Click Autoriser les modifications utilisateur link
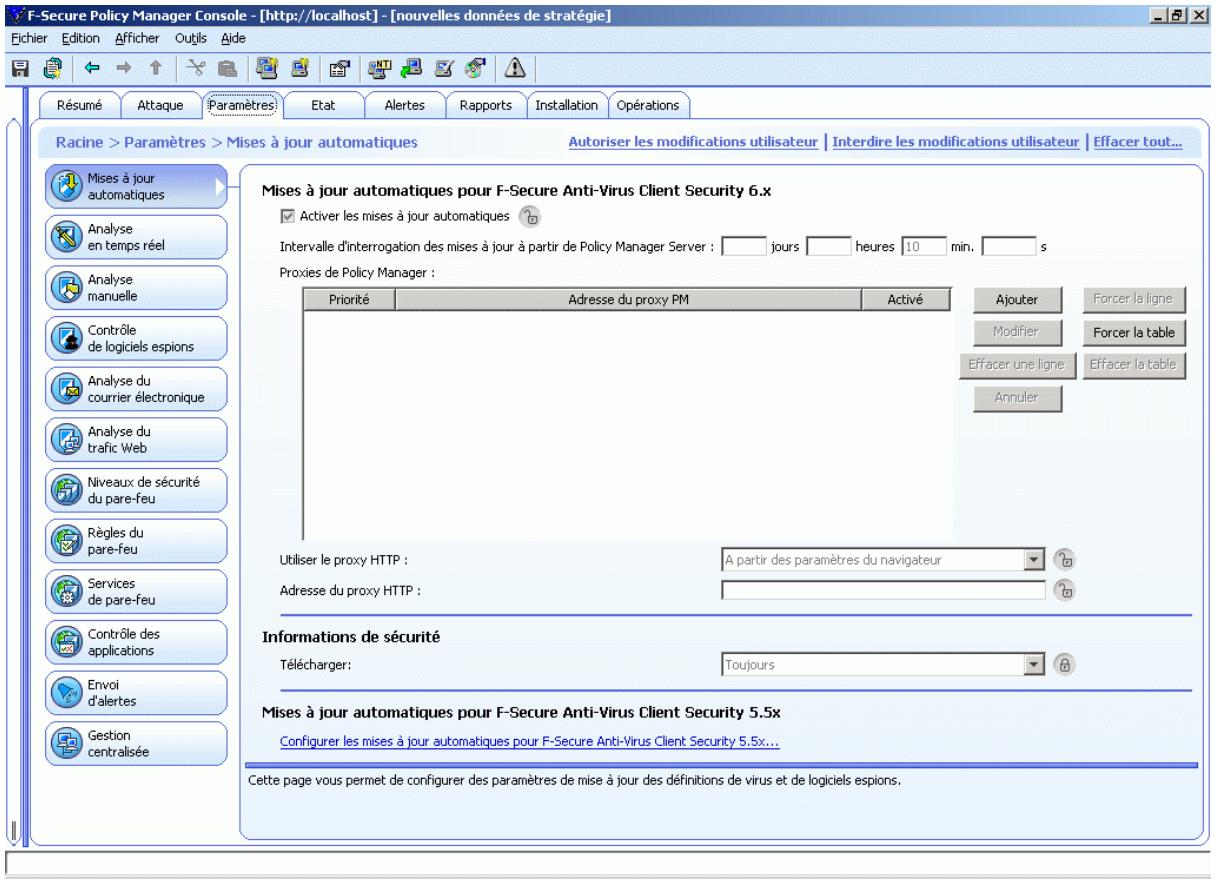 (693, 142)
